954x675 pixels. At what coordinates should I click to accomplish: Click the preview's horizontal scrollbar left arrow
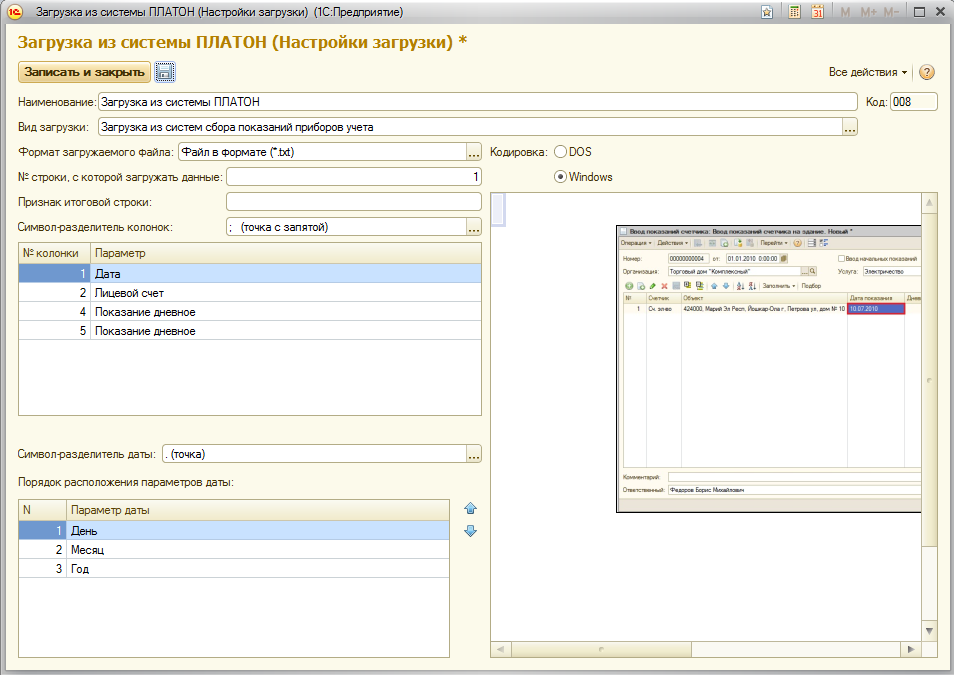pos(500,649)
